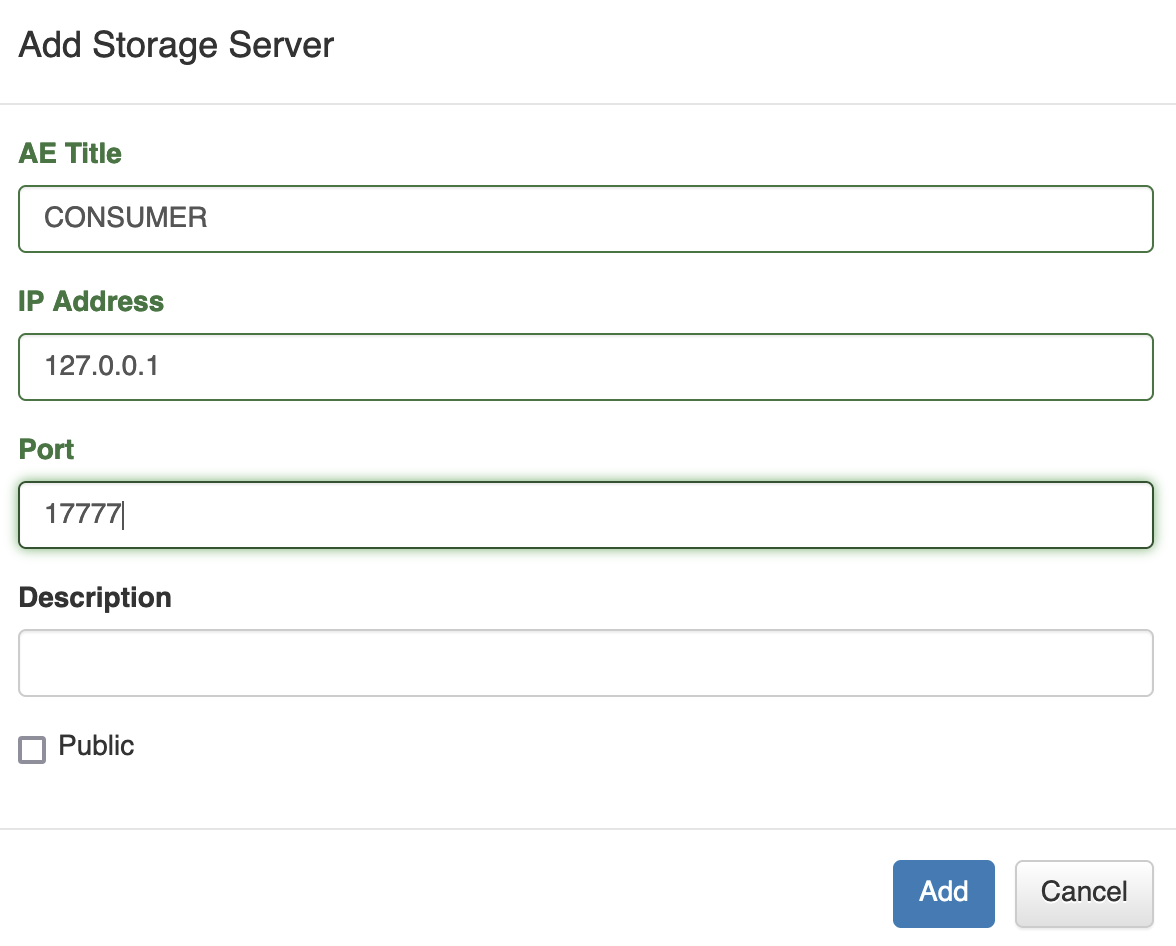Click the IP Address label
1176x946 pixels.
point(90,301)
